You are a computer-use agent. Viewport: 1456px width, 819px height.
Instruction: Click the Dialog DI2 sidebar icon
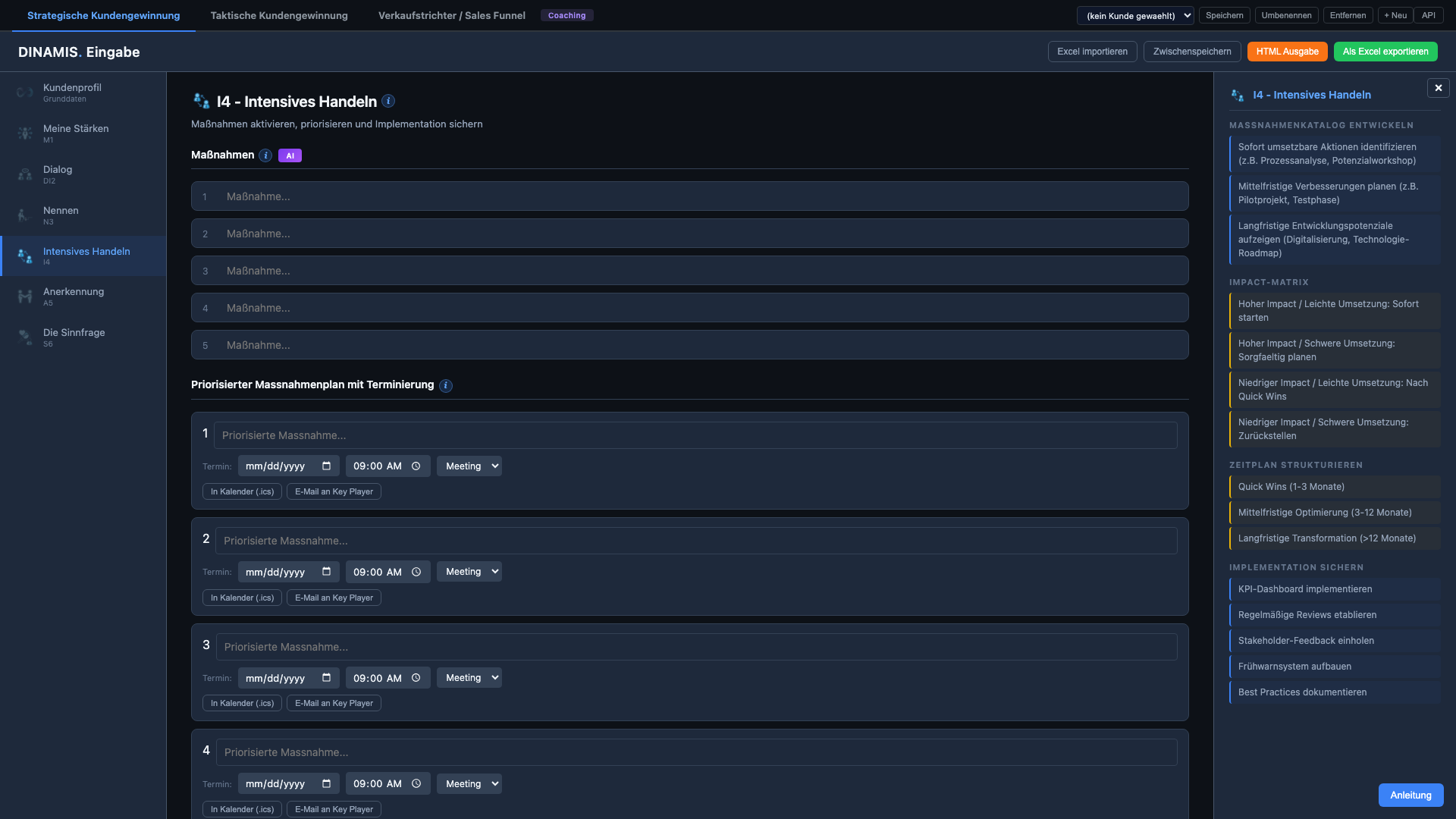click(24, 174)
